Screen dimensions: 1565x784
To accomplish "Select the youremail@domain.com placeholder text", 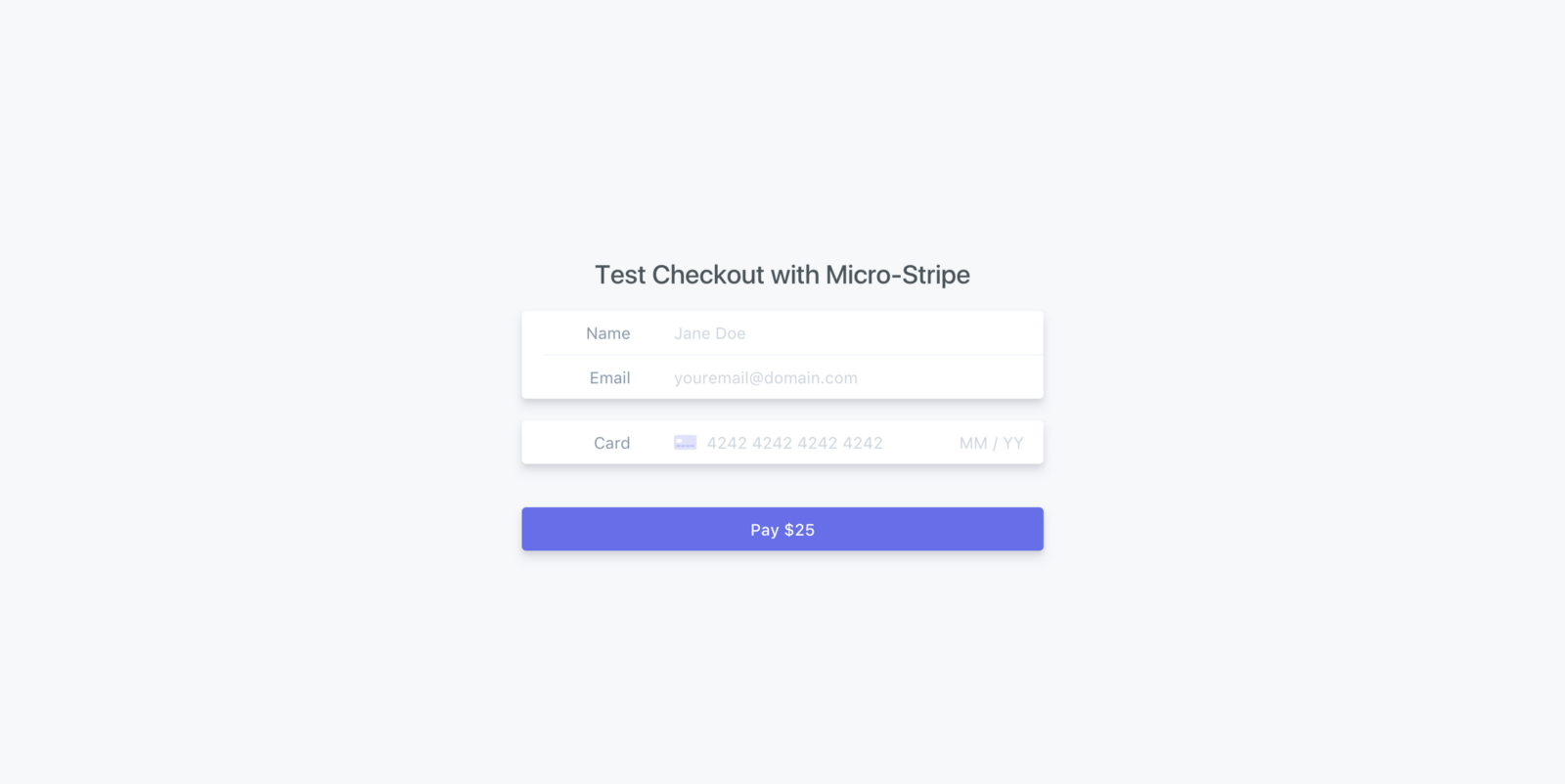I will [765, 378].
